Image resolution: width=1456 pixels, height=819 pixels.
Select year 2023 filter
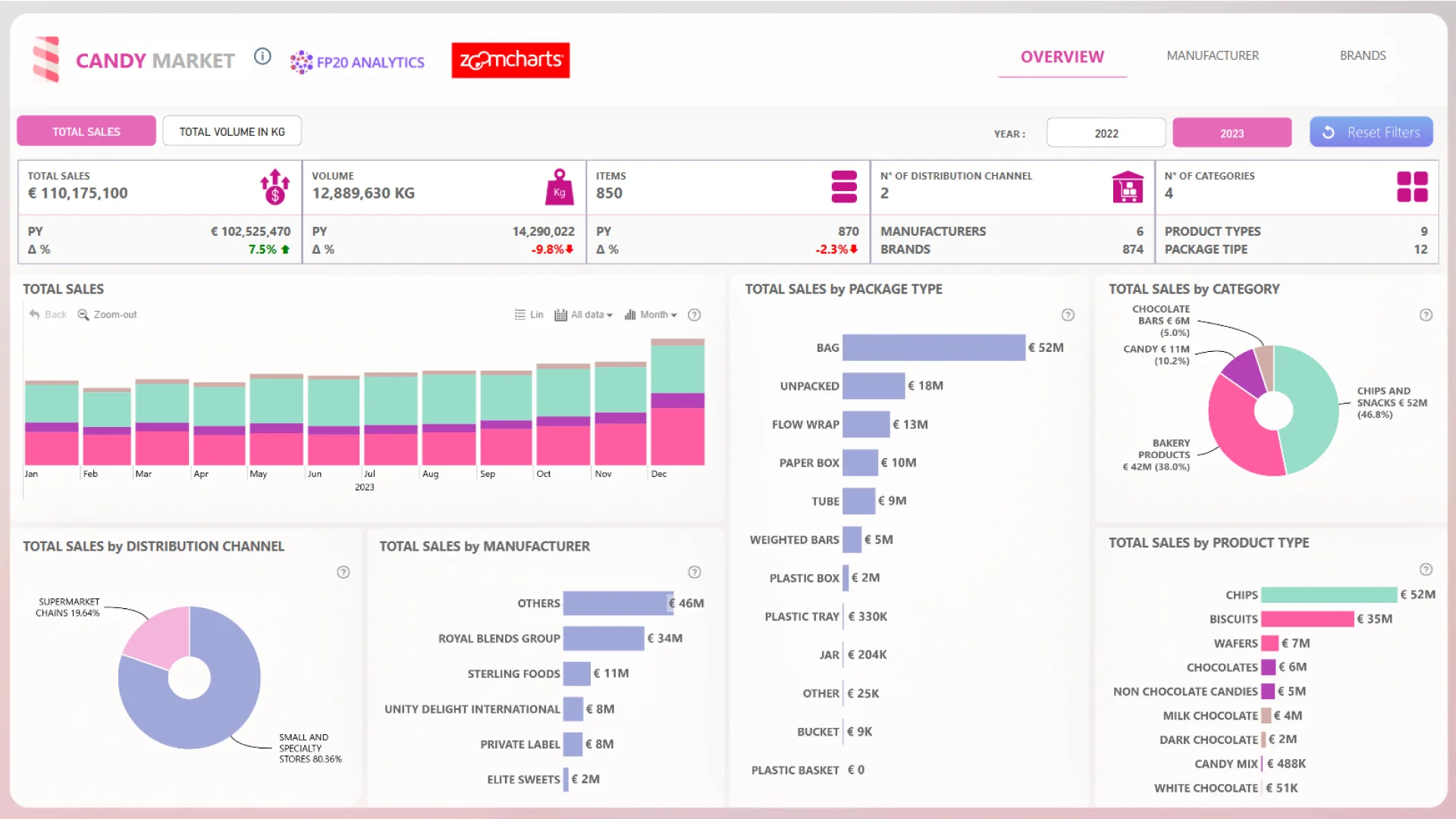point(1232,133)
